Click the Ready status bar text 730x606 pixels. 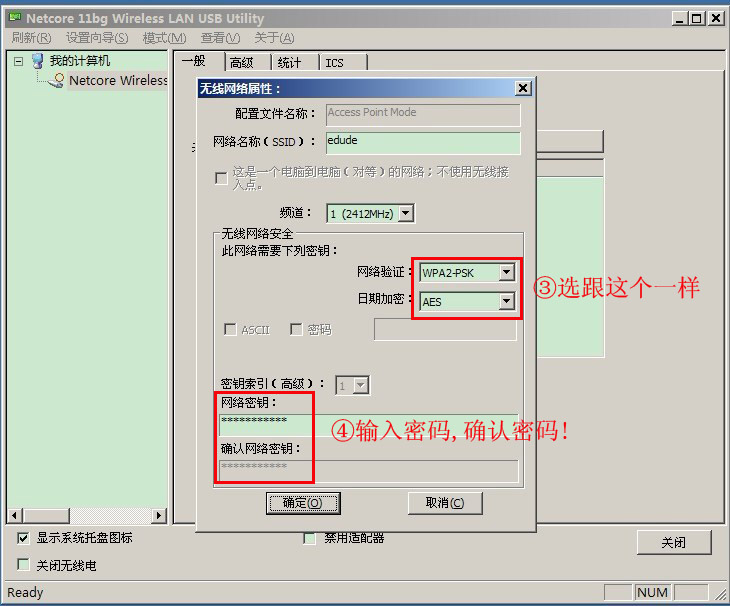tap(25, 593)
